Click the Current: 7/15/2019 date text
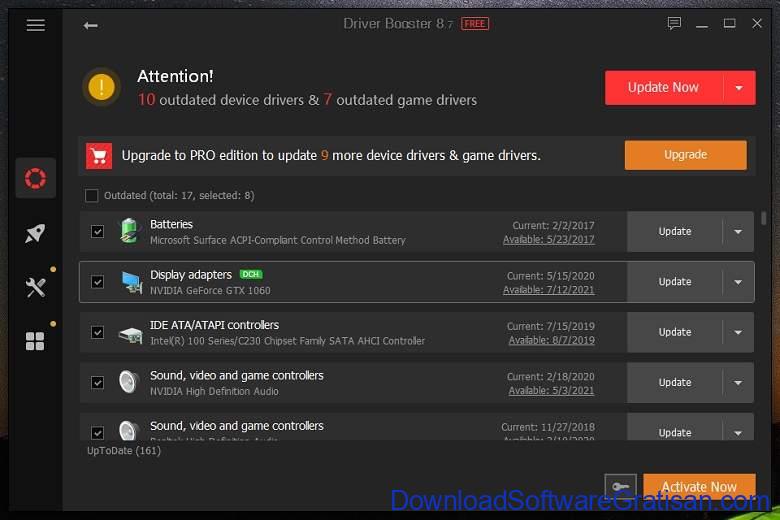 tap(551, 326)
